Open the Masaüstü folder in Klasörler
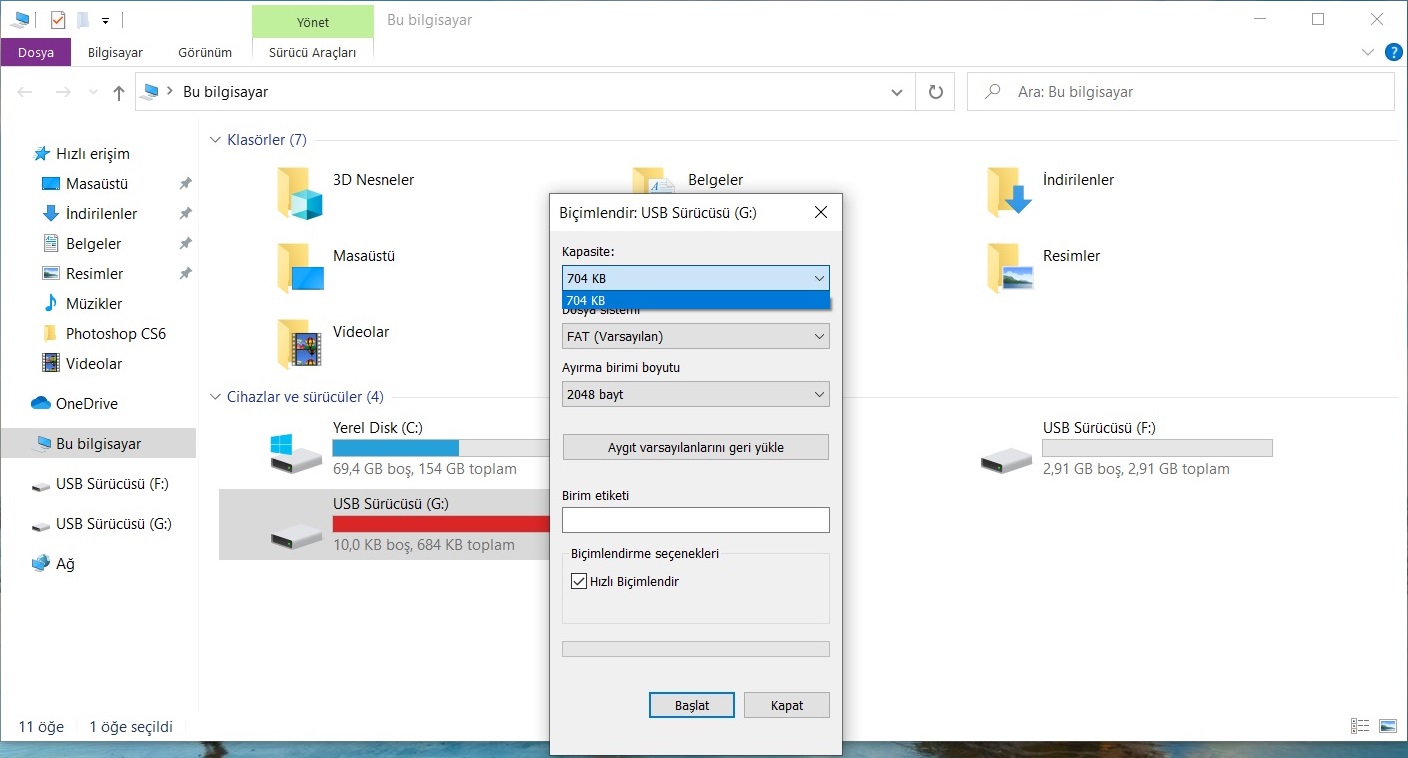The height and width of the screenshot is (758, 1408). 300,268
